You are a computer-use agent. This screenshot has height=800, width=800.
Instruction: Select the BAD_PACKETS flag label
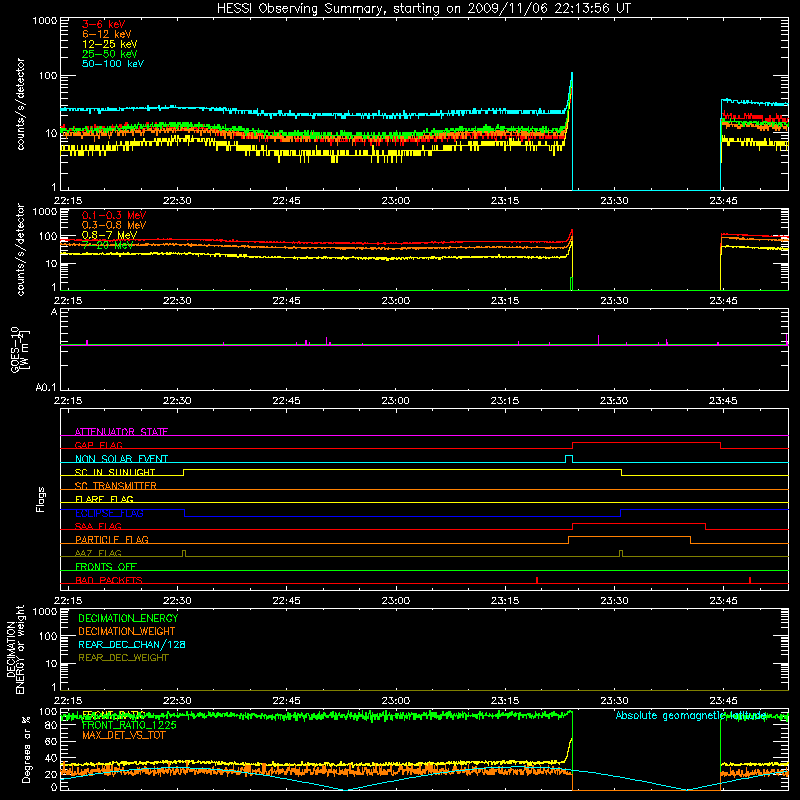[x=109, y=580]
